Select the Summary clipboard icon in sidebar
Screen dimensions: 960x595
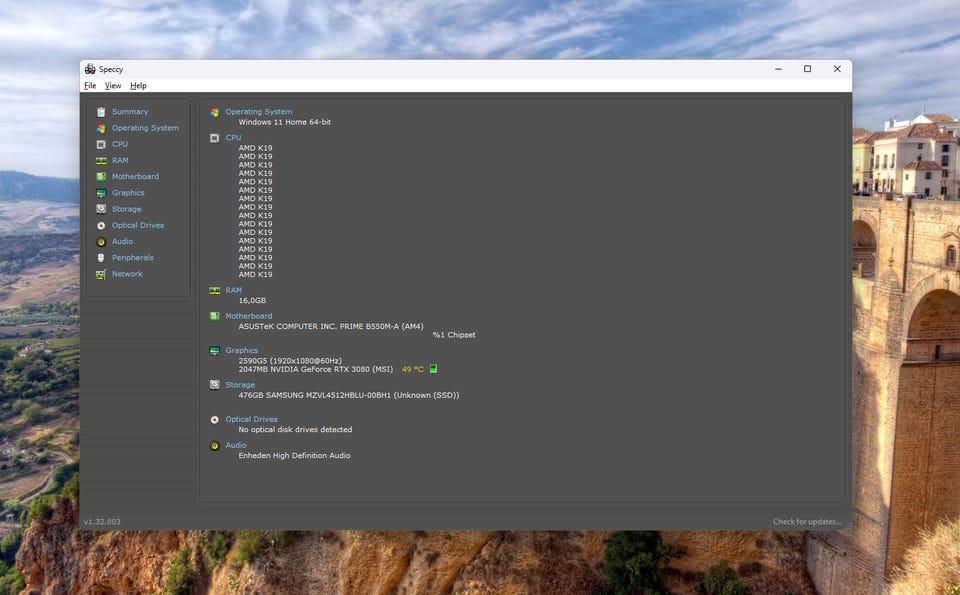coord(101,112)
